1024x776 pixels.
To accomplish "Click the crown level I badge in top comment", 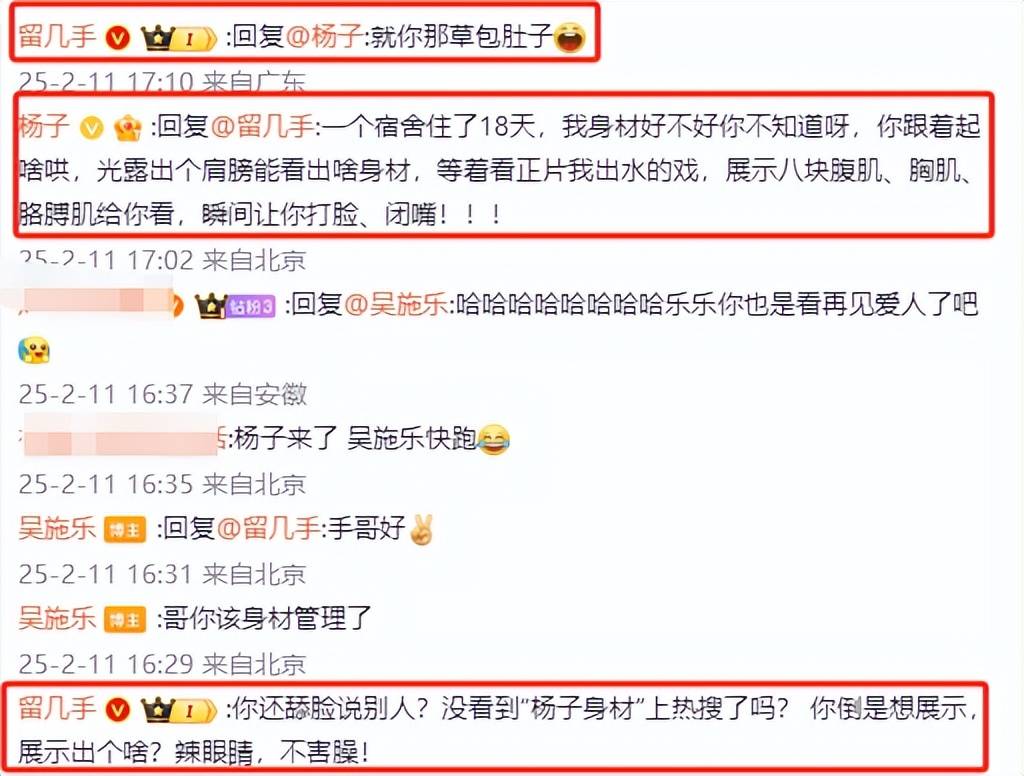I will click(x=178, y=38).
